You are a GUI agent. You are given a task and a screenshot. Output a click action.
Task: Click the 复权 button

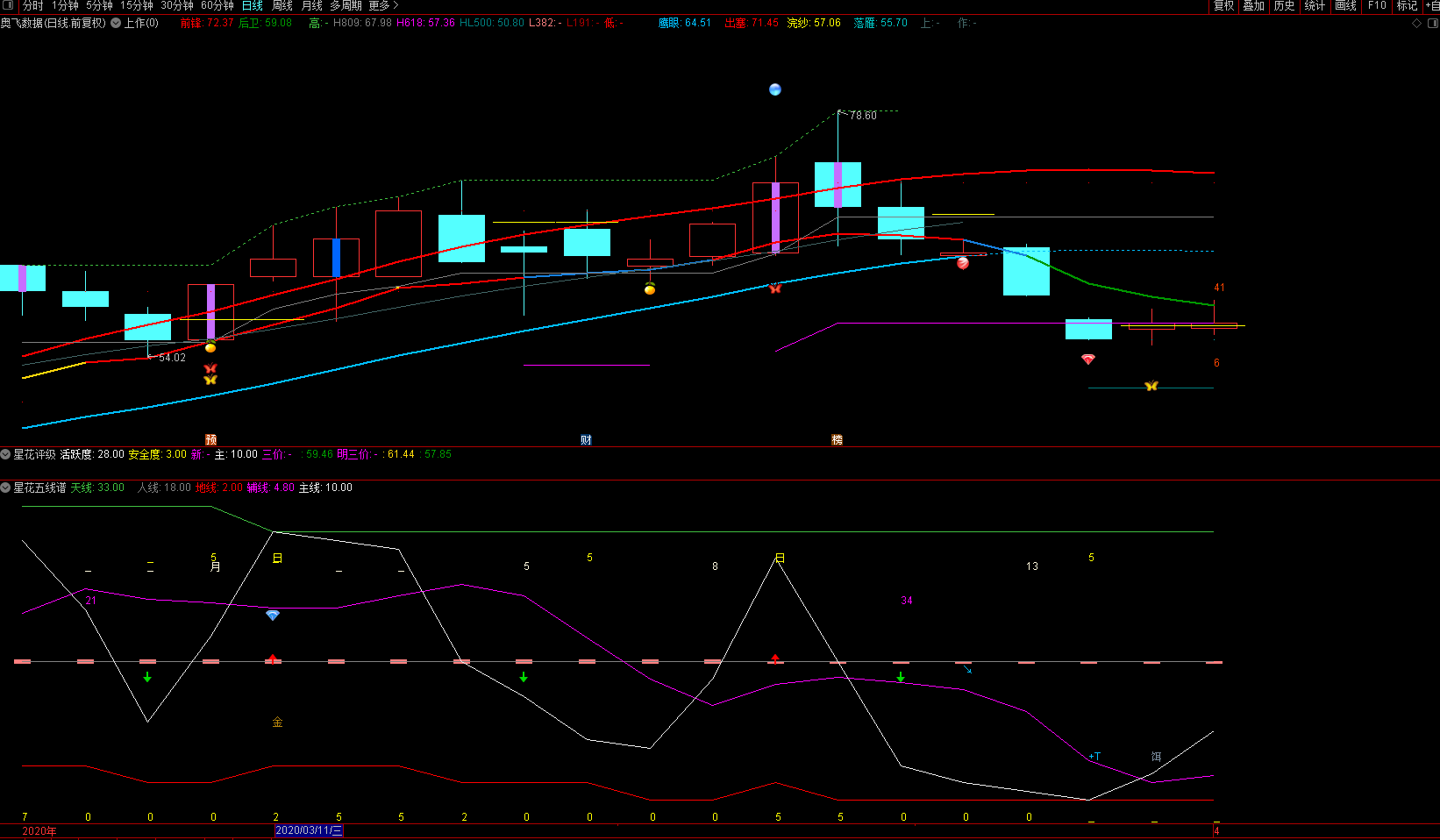pyautogui.click(x=1224, y=5)
